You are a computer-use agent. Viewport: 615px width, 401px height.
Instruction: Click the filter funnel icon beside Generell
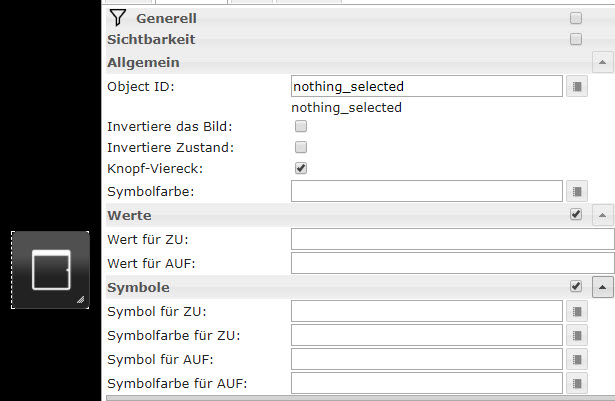(x=117, y=17)
